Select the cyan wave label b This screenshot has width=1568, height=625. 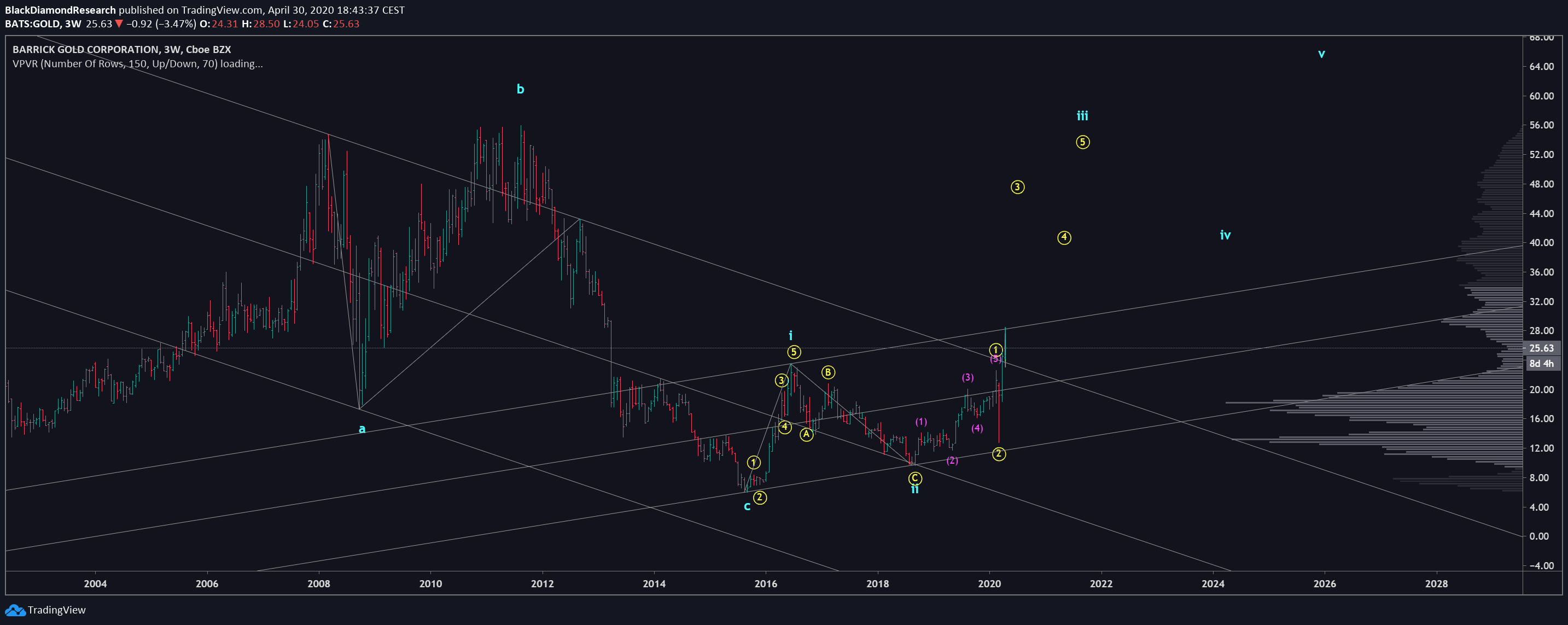(x=521, y=89)
